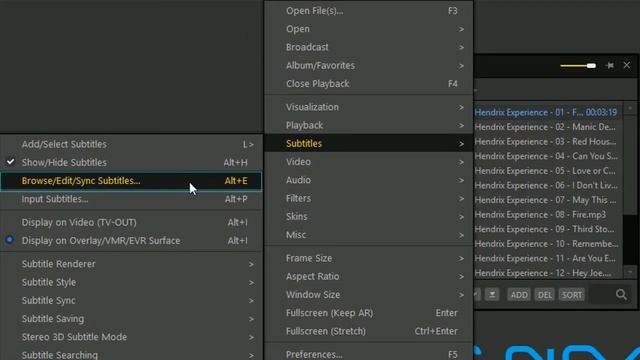640x360 pixels.
Task: Adjust the volume slider in playlist header
Action: pyautogui.click(x=578, y=66)
